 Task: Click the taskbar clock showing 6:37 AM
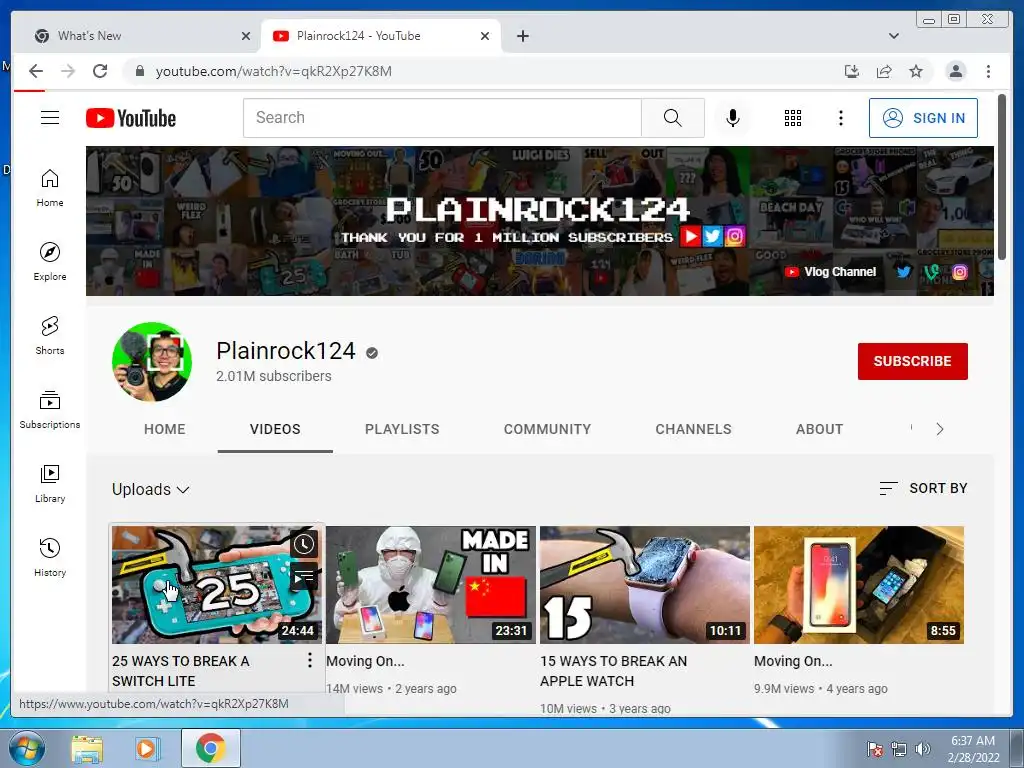coord(973,748)
